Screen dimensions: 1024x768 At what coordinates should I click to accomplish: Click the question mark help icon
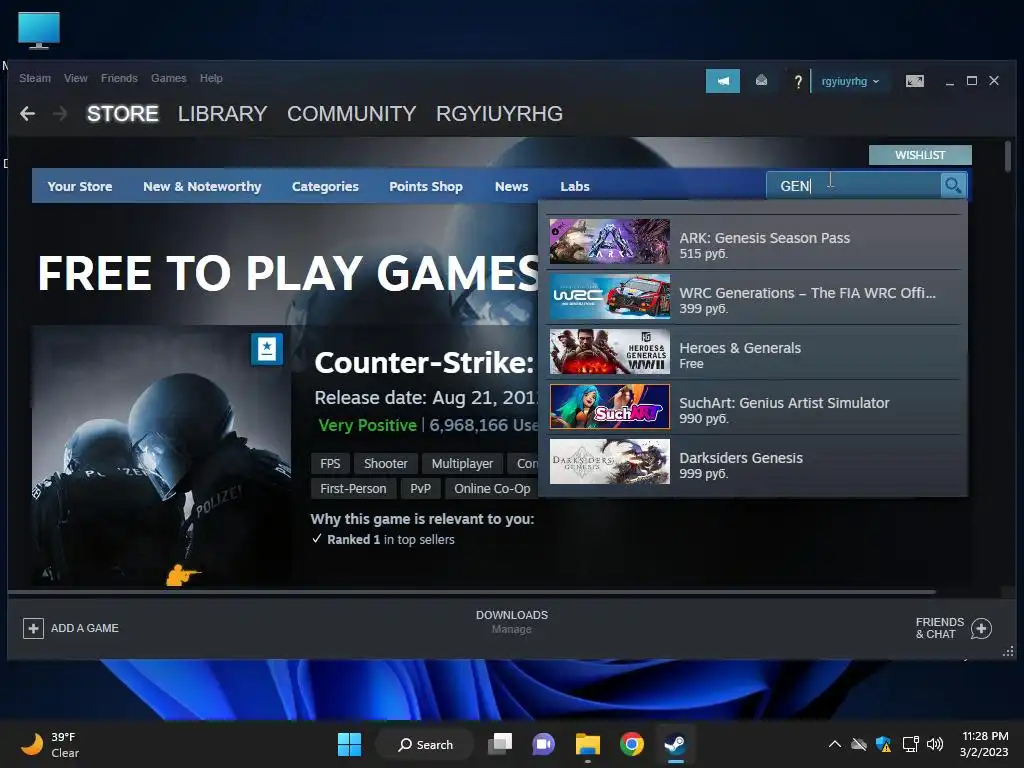(797, 82)
